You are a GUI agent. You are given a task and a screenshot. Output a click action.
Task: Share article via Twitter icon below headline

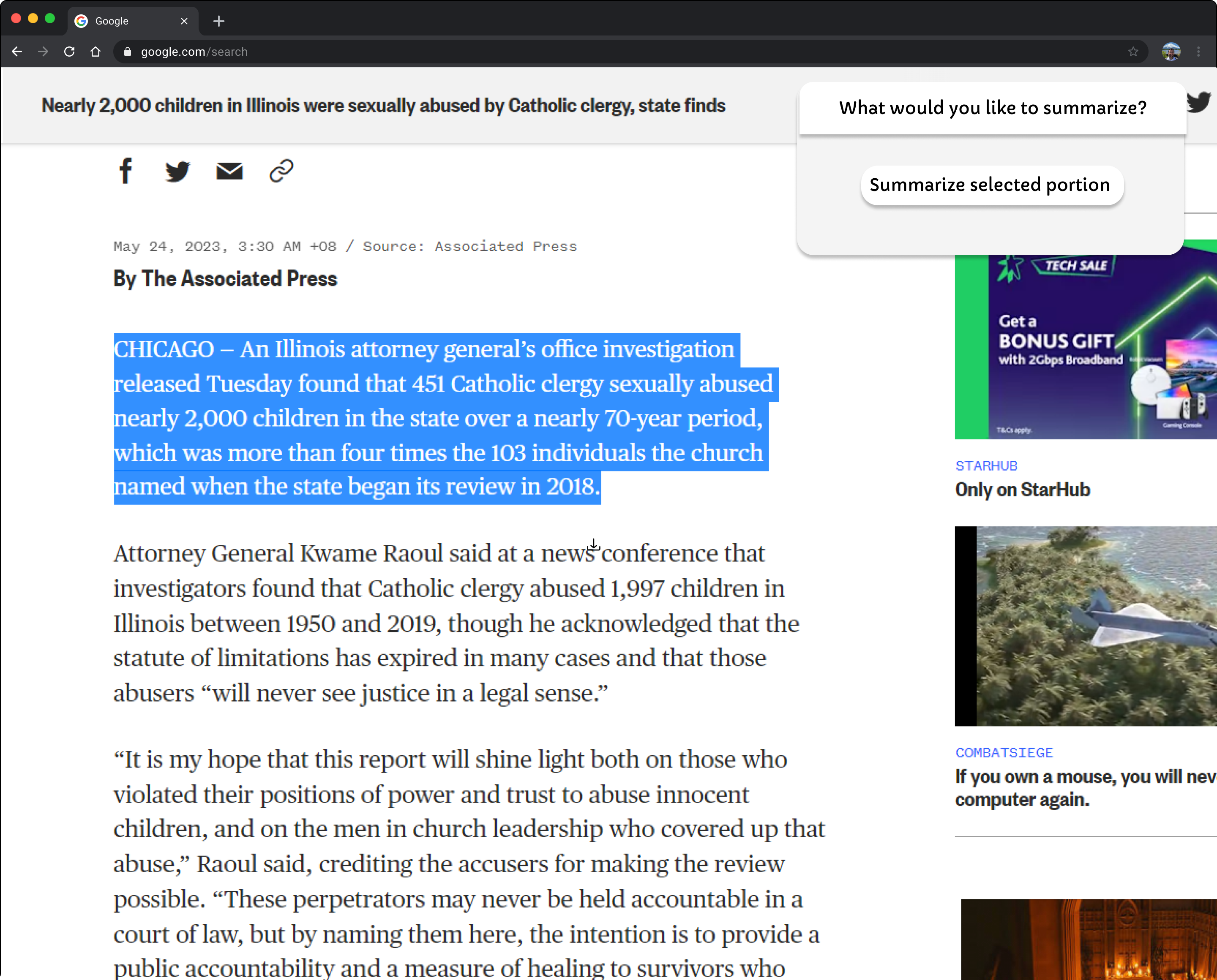tap(177, 171)
